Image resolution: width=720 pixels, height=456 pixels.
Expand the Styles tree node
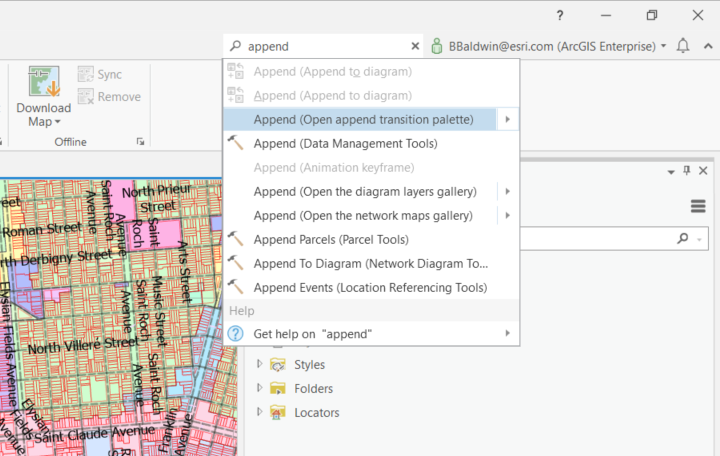[x=259, y=364]
